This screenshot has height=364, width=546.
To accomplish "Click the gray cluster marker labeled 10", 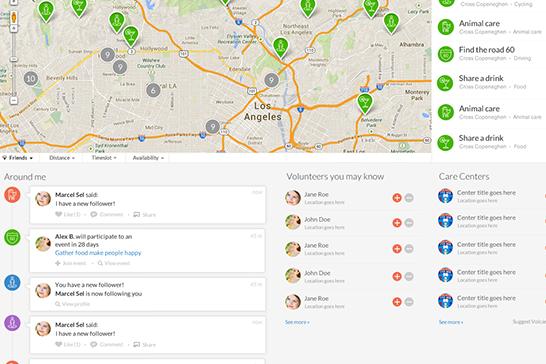I will (x=31, y=79).
